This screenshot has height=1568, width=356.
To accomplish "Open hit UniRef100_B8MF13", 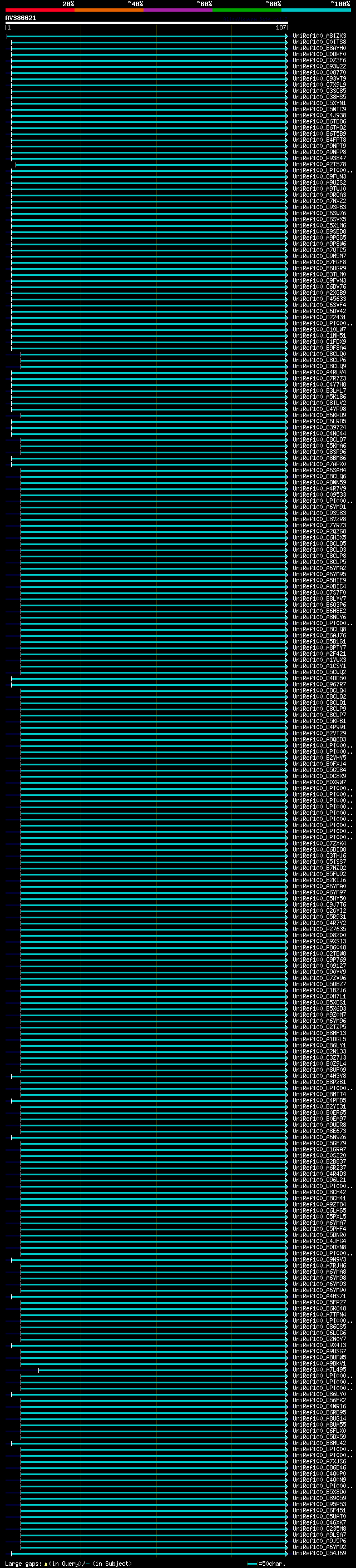I will tap(319, 1033).
